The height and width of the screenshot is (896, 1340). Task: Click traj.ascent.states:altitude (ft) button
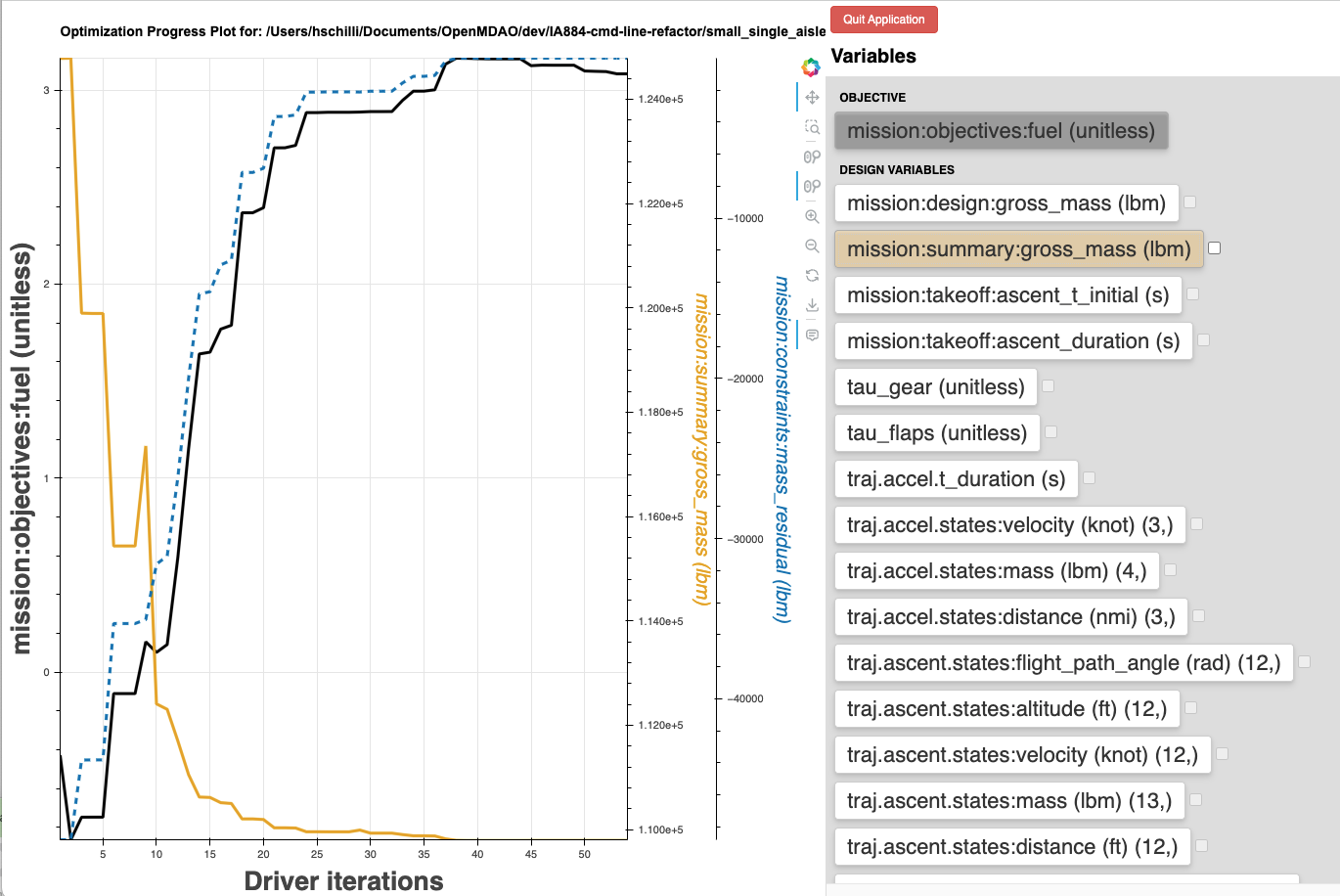(x=1007, y=709)
